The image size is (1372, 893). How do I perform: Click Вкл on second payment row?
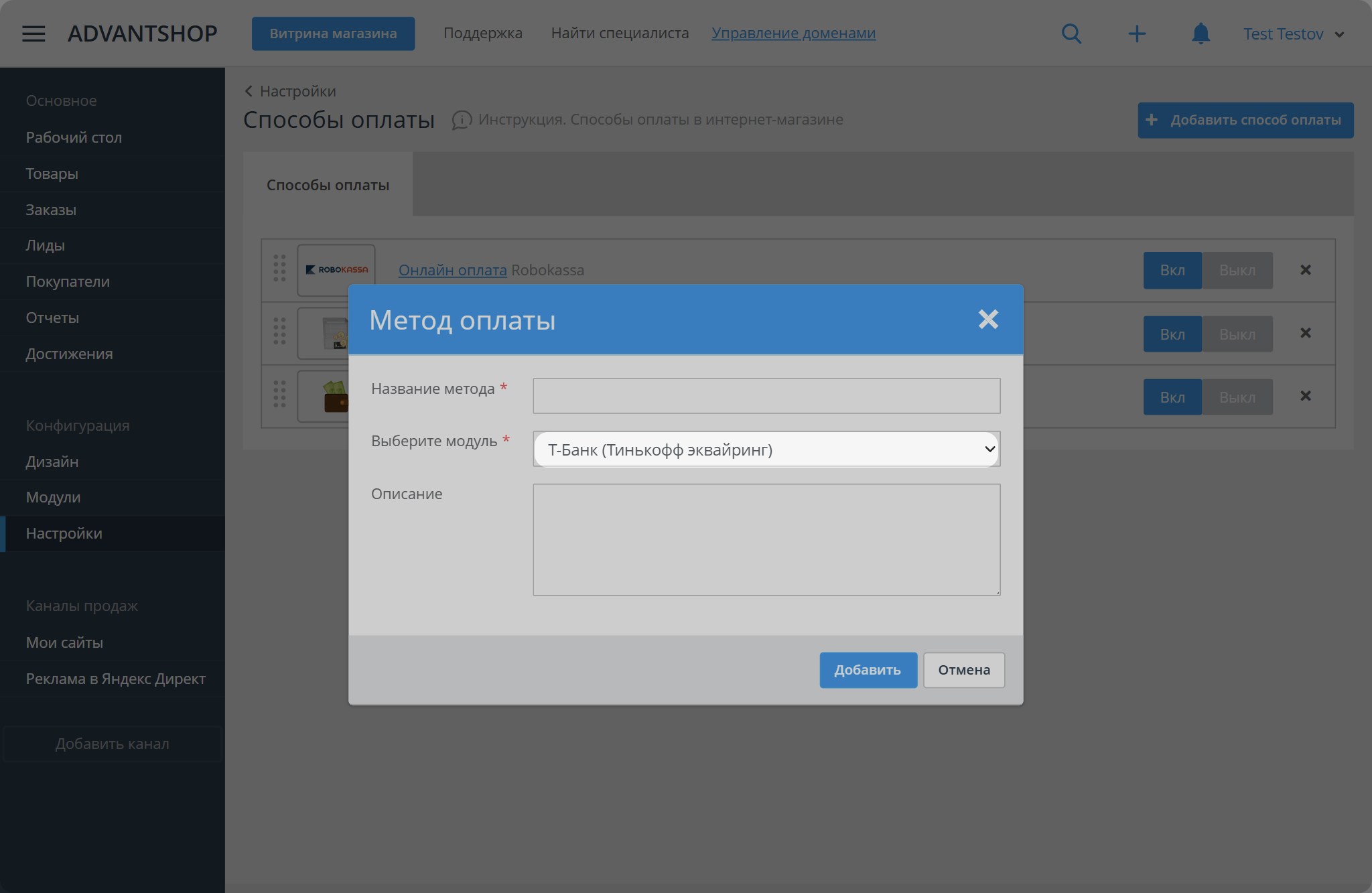click(1172, 334)
